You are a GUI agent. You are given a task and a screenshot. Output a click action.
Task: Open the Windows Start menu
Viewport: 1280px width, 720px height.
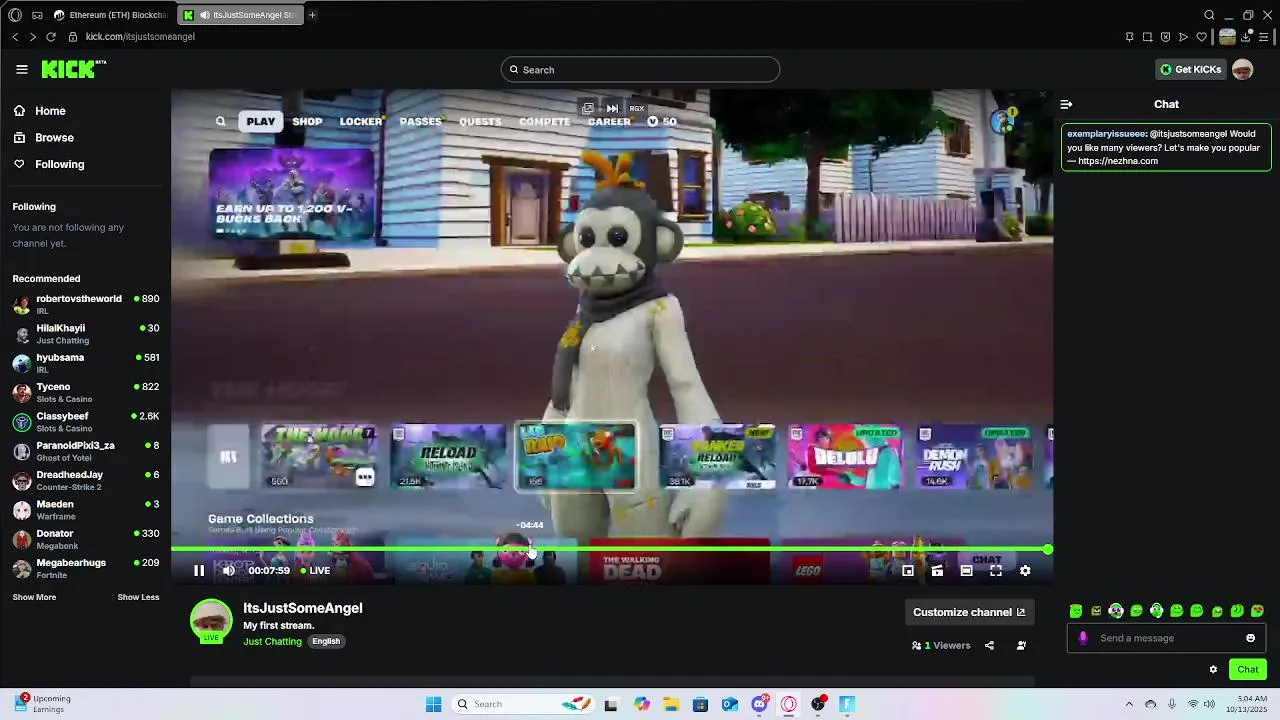click(433, 704)
